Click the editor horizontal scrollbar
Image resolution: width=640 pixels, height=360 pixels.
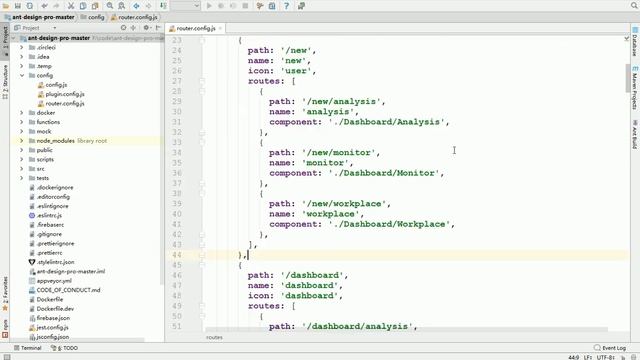tap(407, 329)
